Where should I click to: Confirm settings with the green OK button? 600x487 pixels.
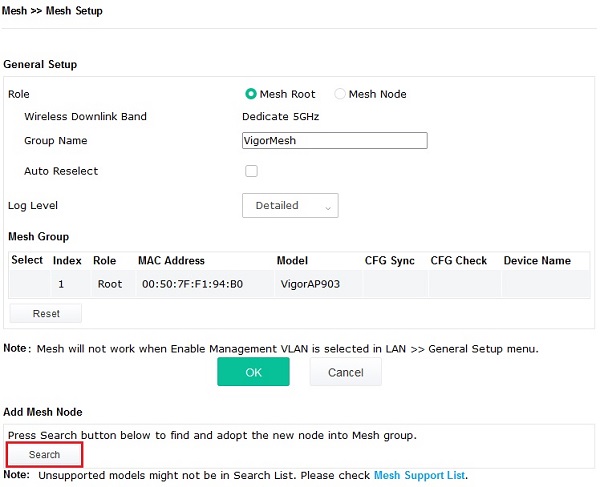[x=253, y=372]
